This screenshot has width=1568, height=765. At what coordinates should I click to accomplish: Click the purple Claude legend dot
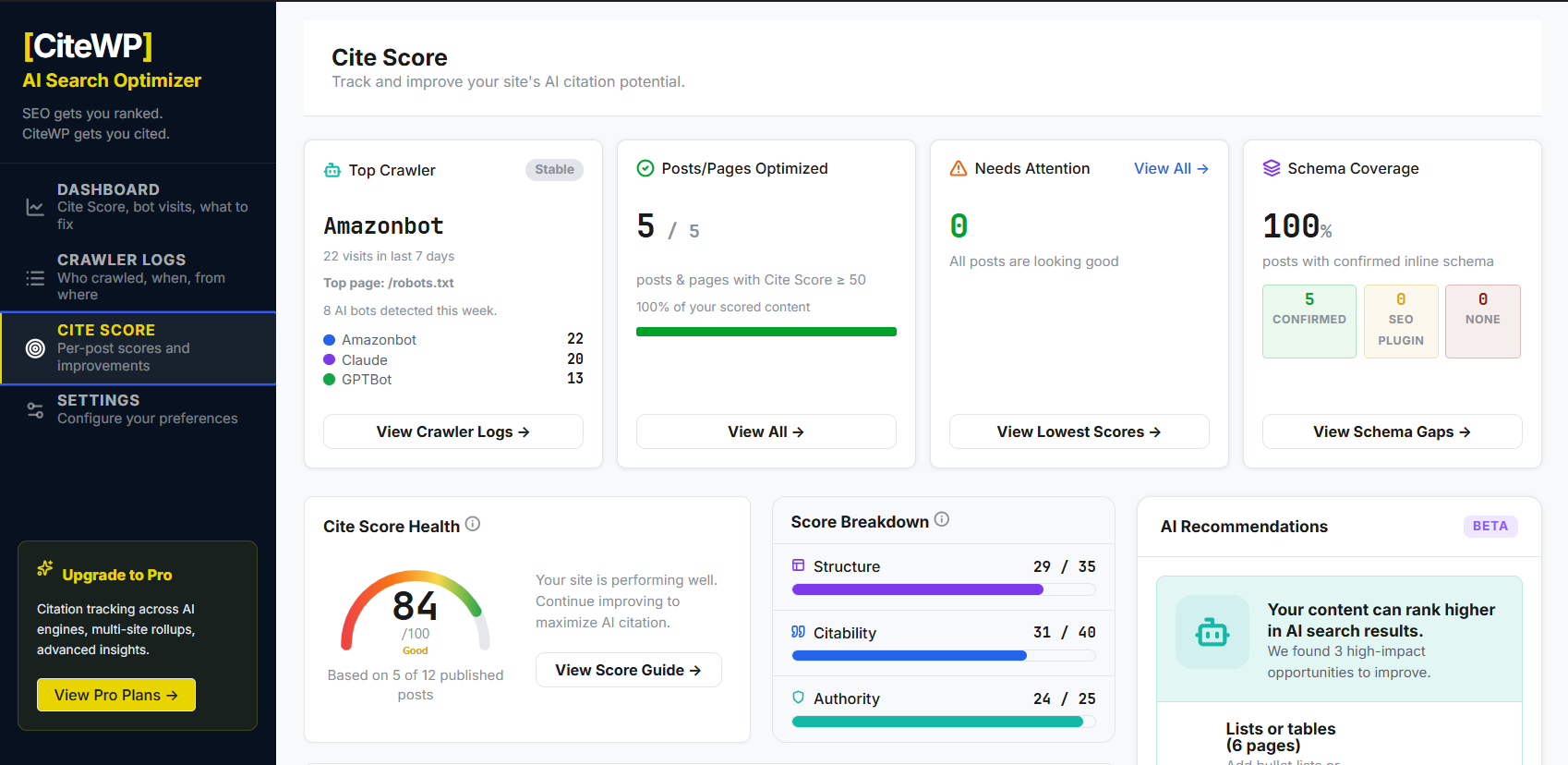point(329,359)
